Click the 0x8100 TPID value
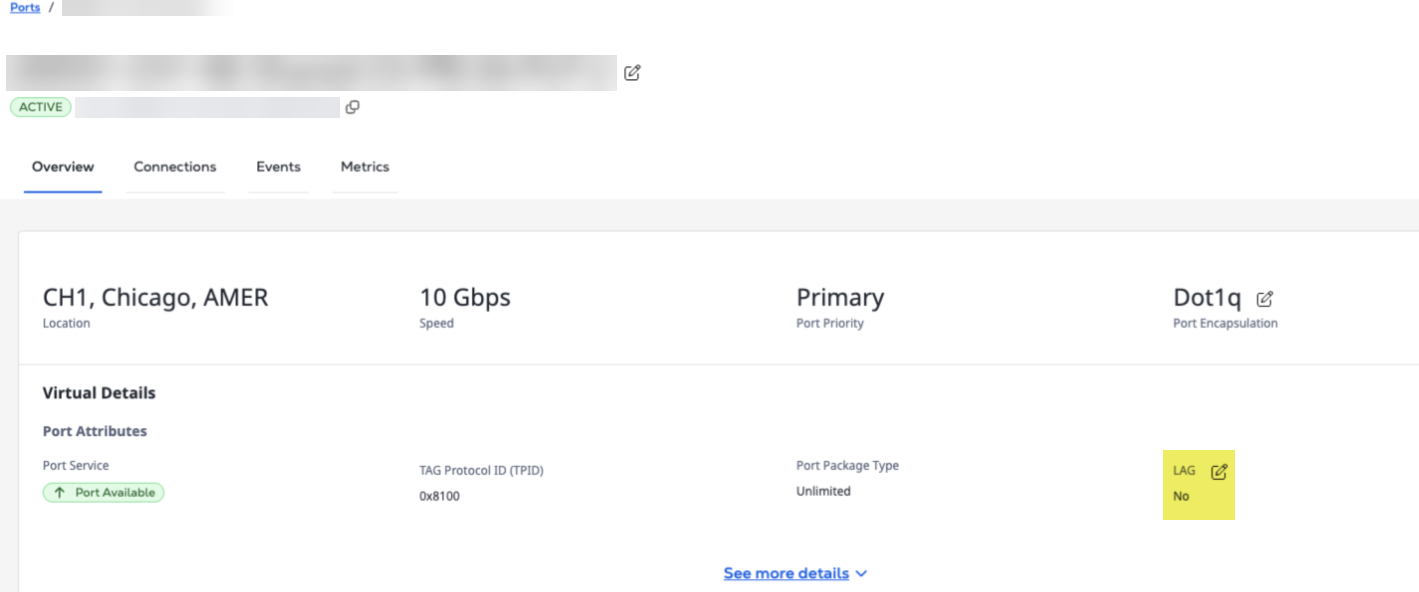This screenshot has height=592, width=1419. (440, 496)
